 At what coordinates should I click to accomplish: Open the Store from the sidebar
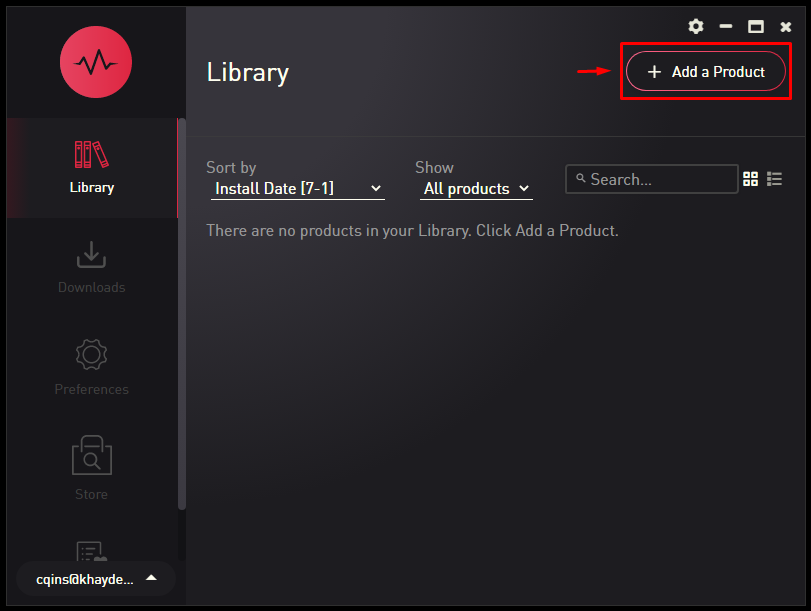[92, 468]
